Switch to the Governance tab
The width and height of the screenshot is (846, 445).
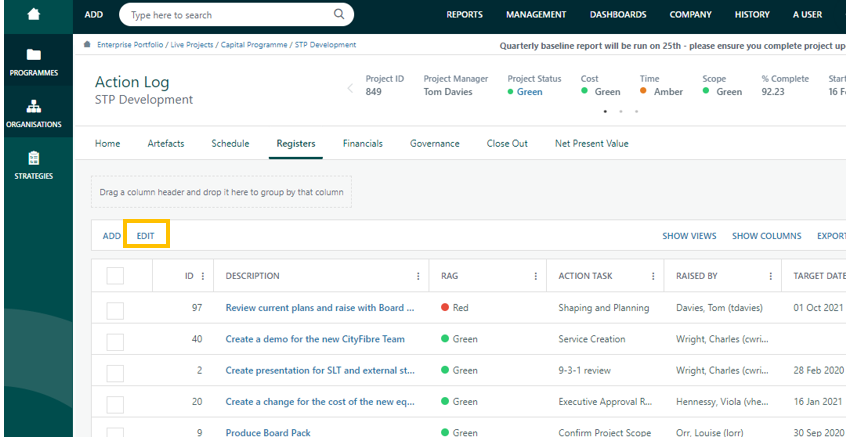pyautogui.click(x=435, y=143)
